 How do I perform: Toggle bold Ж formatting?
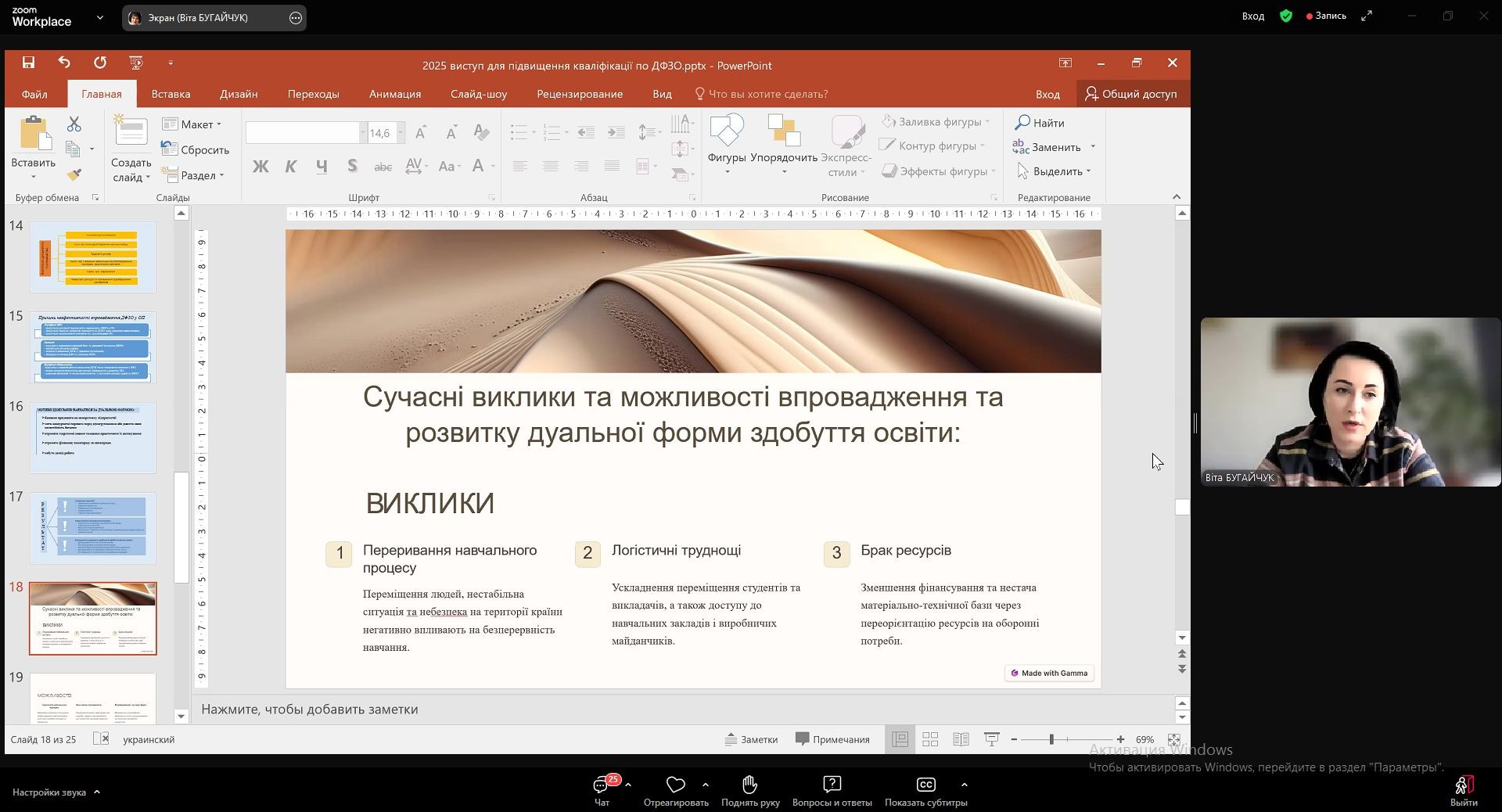coord(261,166)
